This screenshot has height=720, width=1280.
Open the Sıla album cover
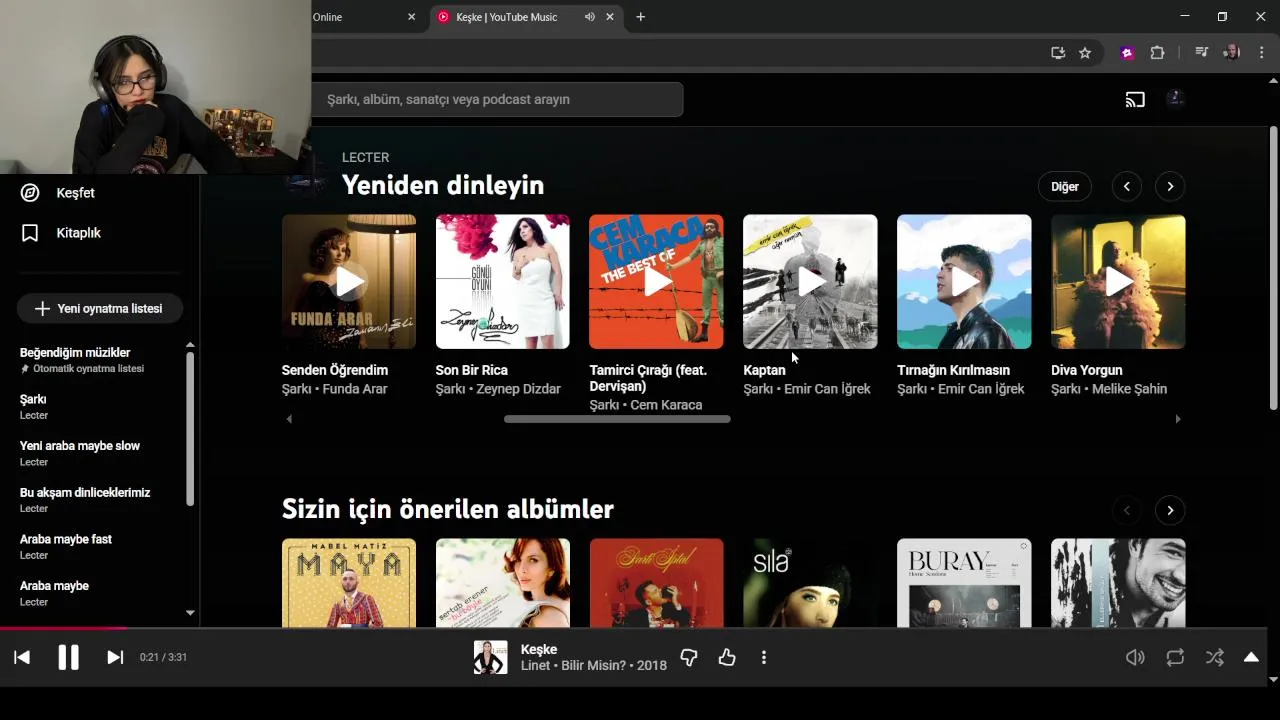pyautogui.click(x=810, y=583)
